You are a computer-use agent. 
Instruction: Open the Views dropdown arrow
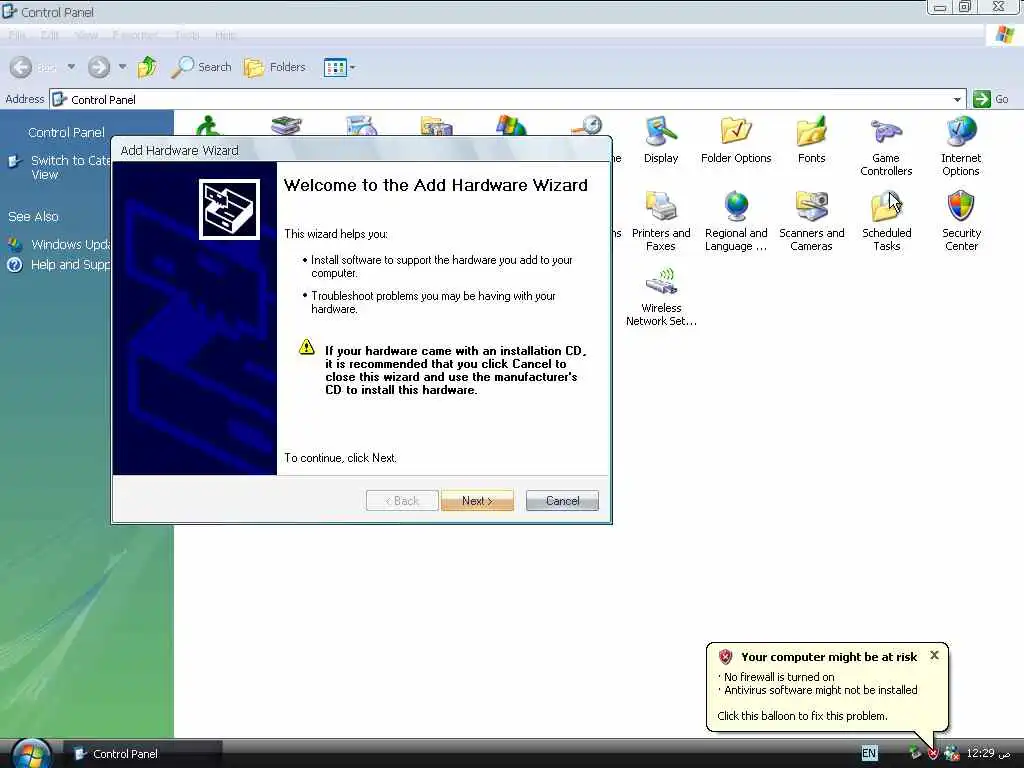(353, 67)
